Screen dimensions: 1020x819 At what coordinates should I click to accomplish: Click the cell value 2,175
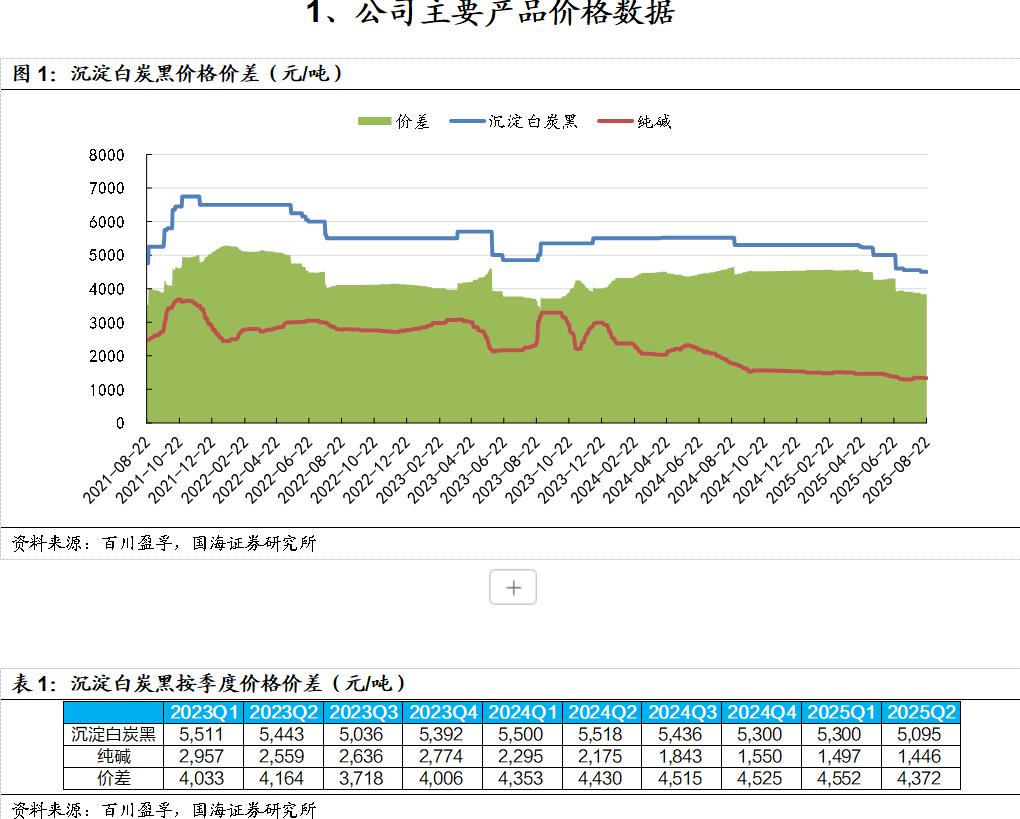pos(600,757)
